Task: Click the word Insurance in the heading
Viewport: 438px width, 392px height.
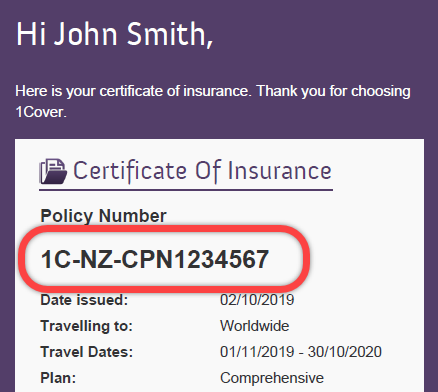Action: click(279, 171)
